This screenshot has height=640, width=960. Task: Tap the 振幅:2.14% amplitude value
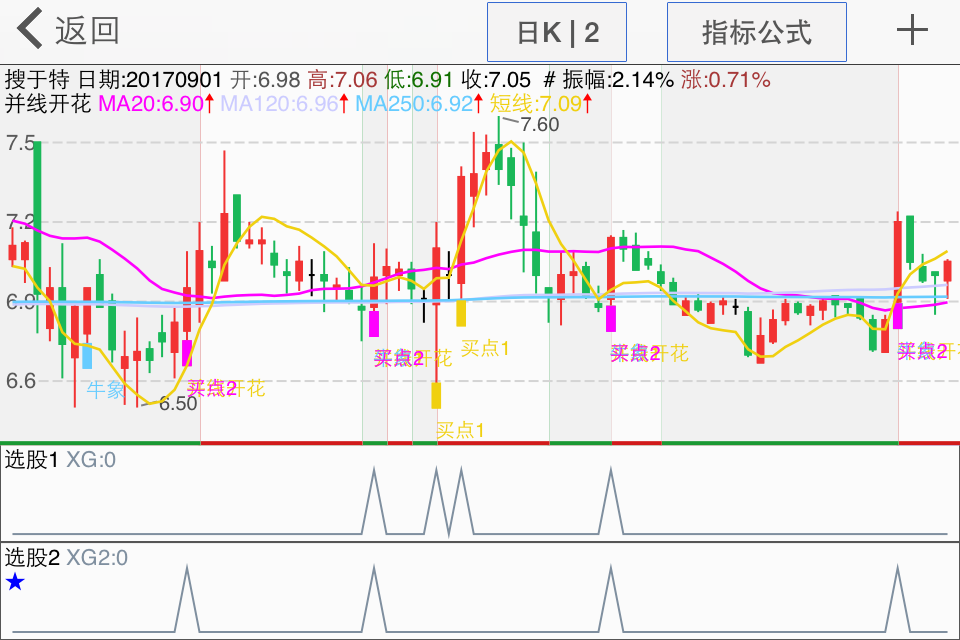(x=618, y=80)
